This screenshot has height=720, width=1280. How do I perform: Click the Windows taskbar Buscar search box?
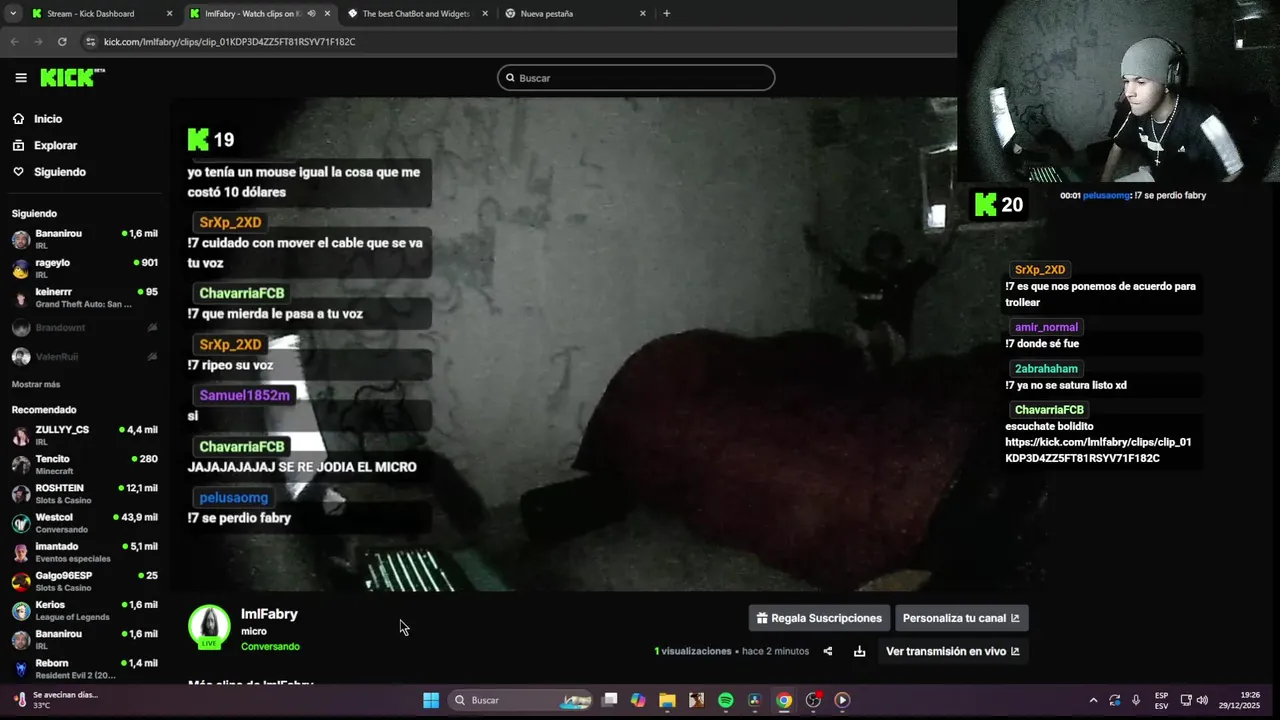point(520,700)
